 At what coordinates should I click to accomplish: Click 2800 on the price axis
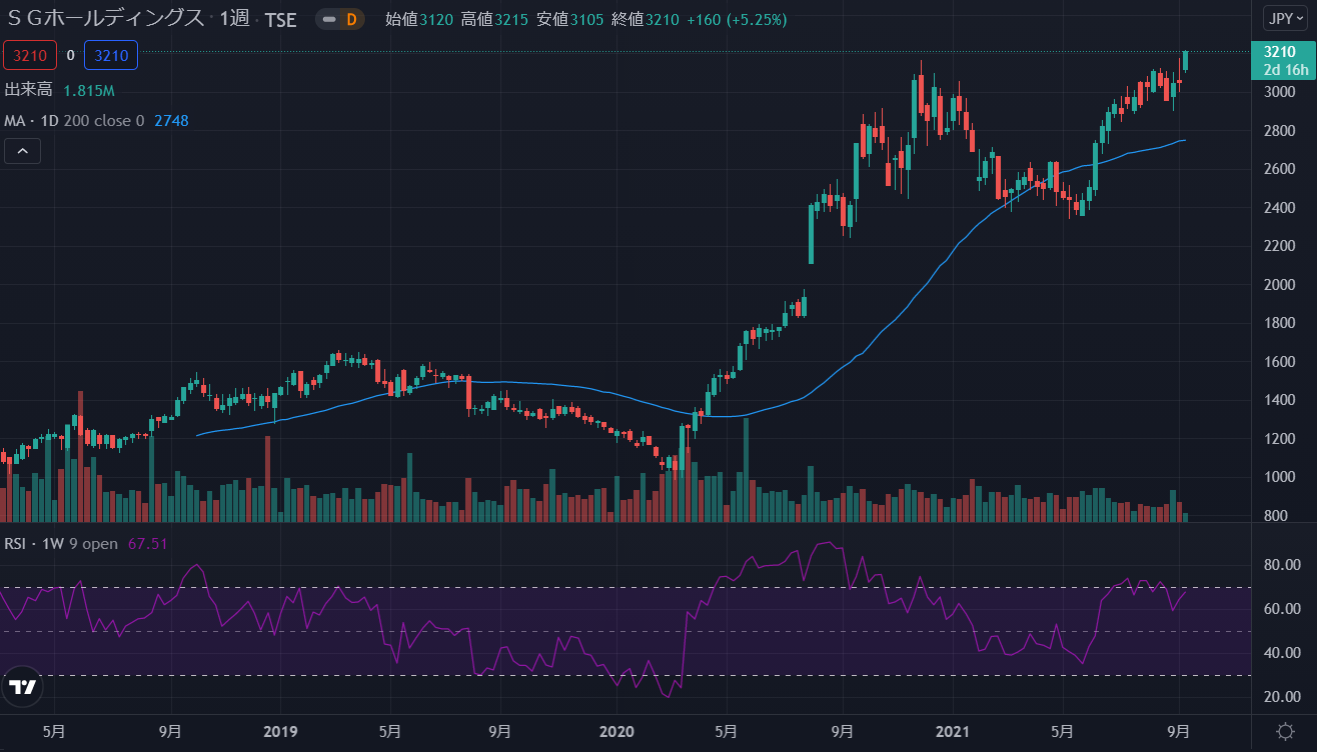(1280, 131)
